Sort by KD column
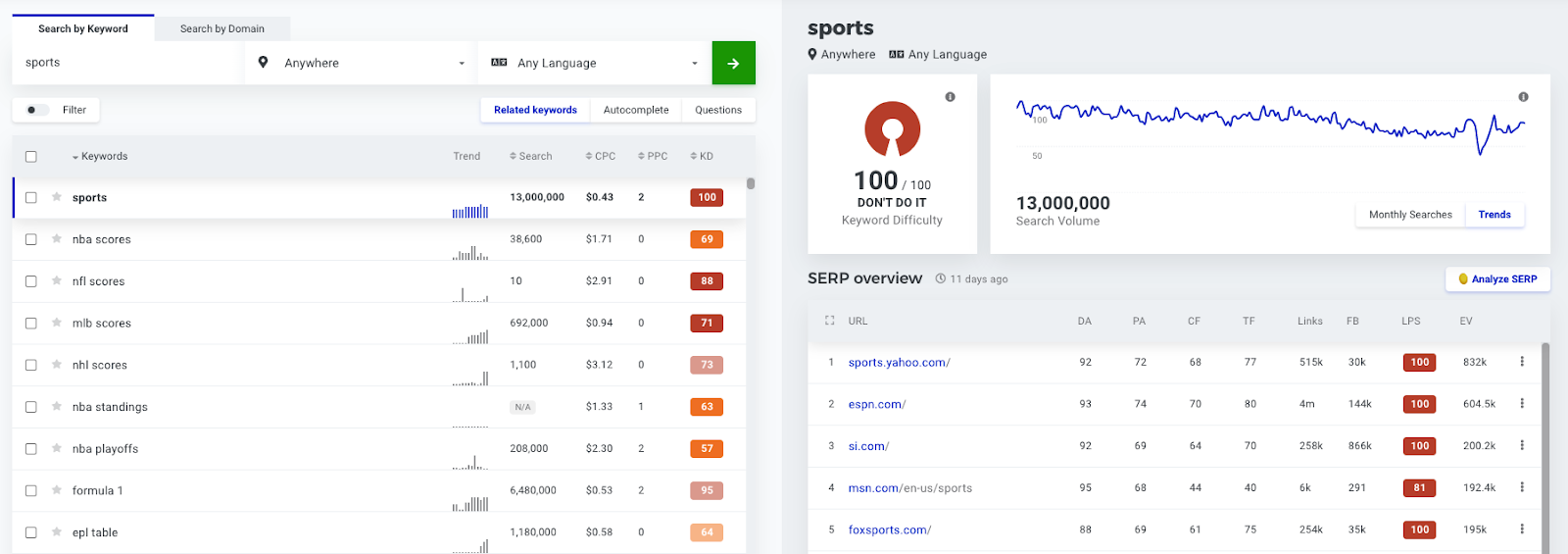Image resolution: width=1568 pixels, height=554 pixels. point(702,156)
